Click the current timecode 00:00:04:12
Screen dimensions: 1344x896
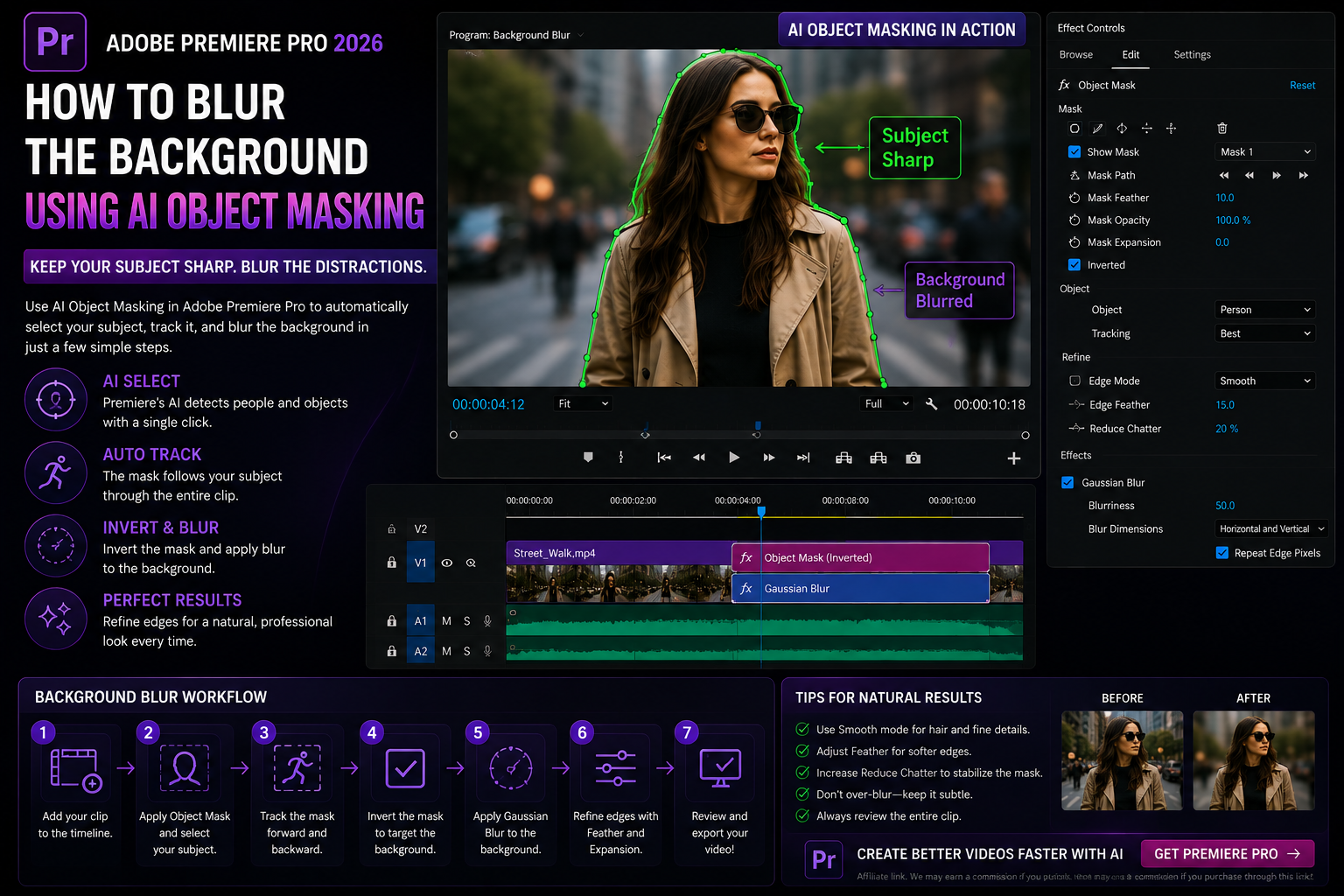(x=488, y=404)
